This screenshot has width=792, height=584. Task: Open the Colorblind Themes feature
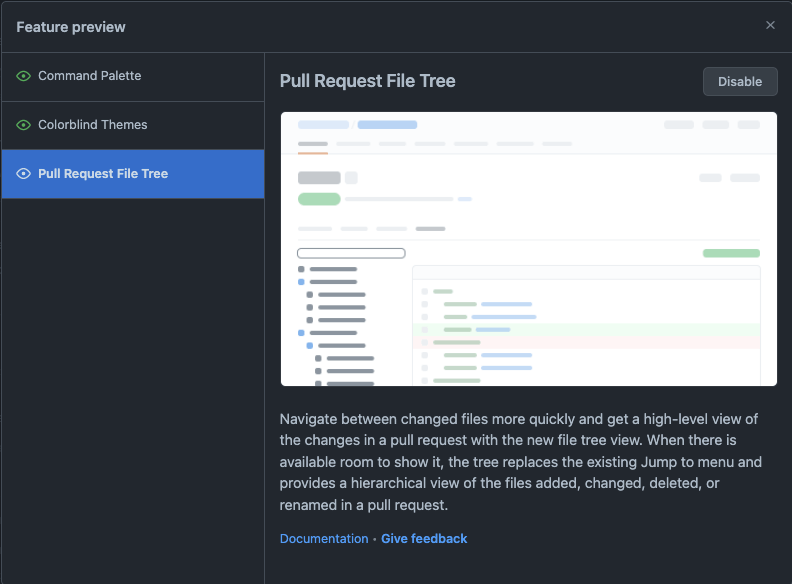93,125
